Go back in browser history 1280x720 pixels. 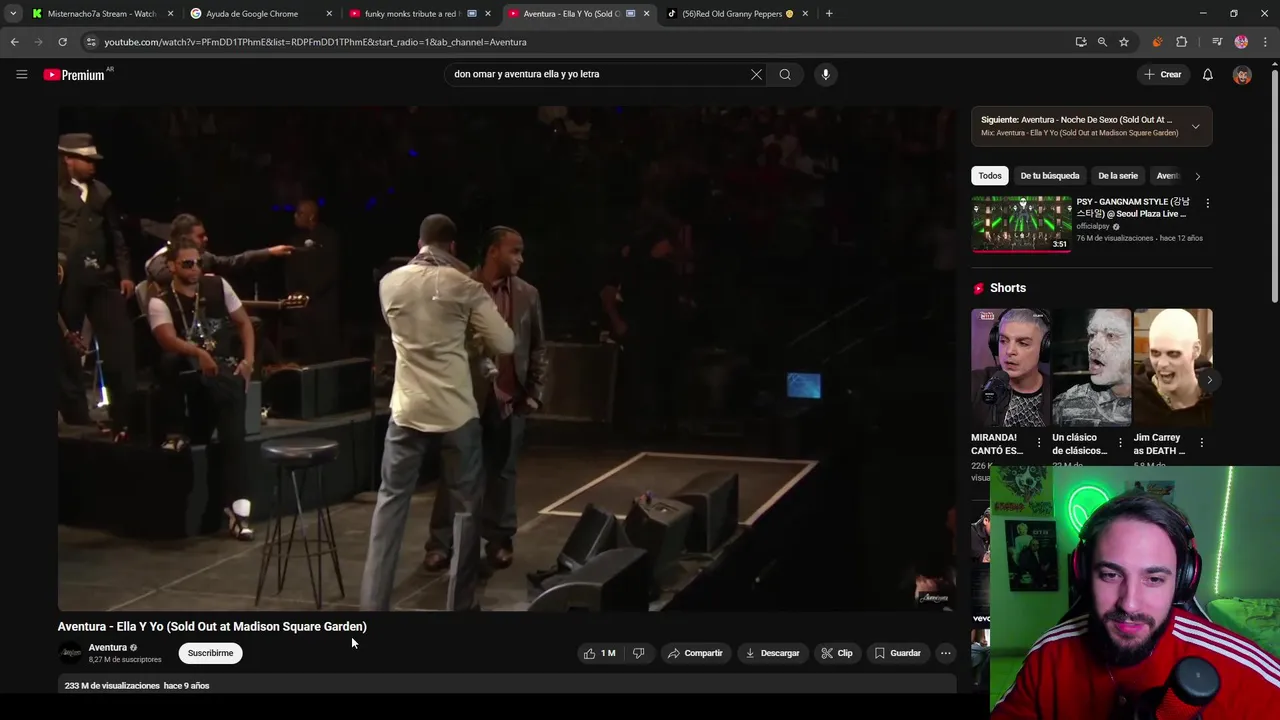click(x=14, y=42)
